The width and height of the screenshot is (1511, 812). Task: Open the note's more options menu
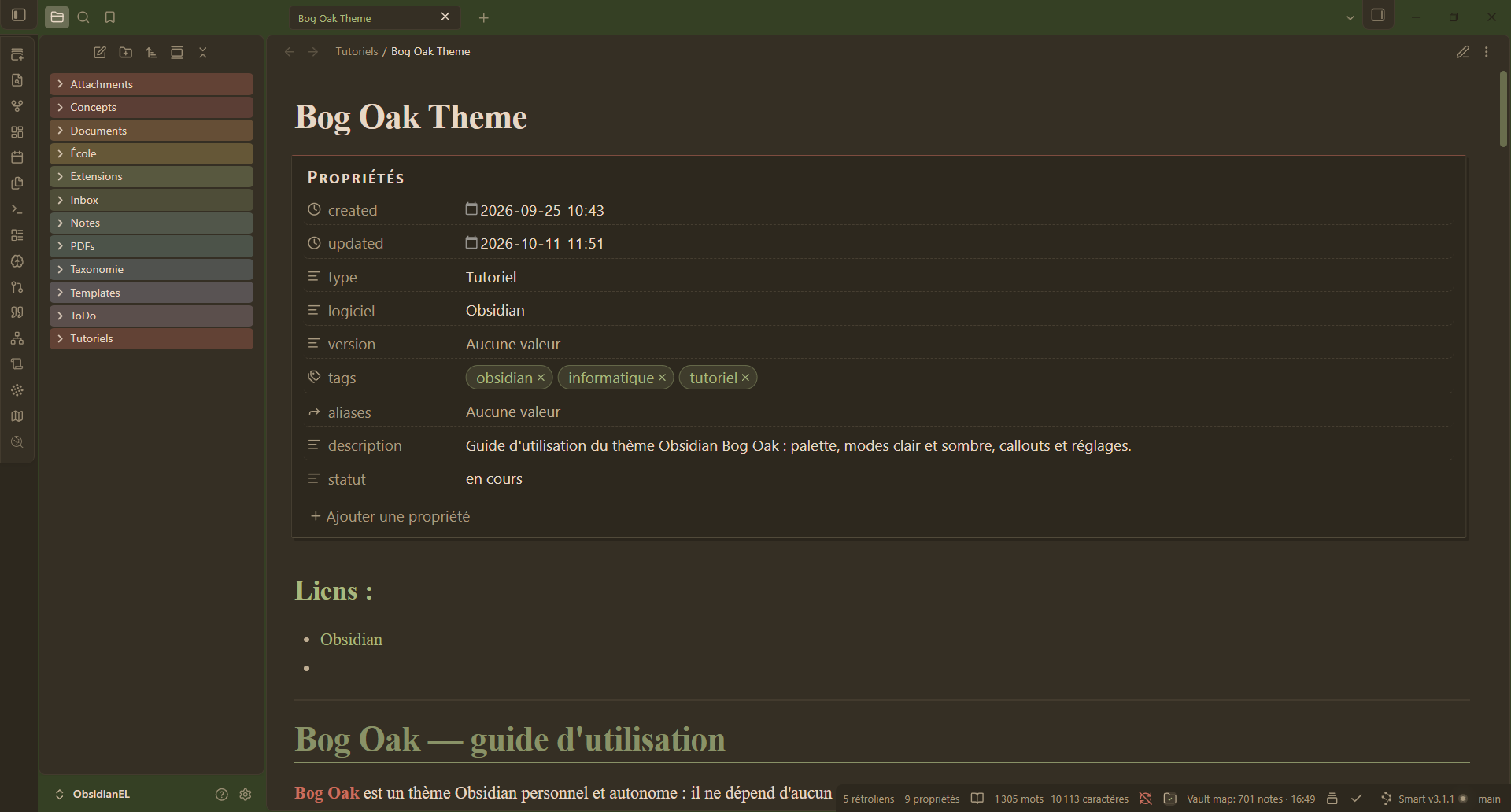tap(1487, 52)
